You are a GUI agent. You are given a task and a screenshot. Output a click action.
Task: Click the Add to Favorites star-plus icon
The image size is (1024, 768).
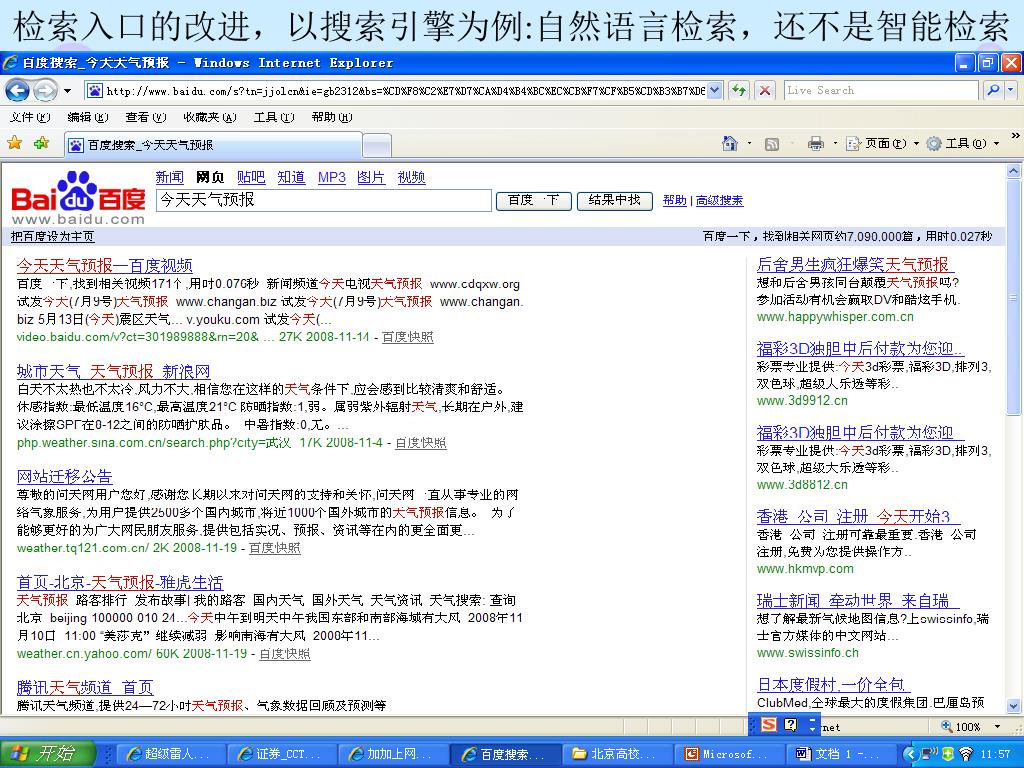point(41,143)
